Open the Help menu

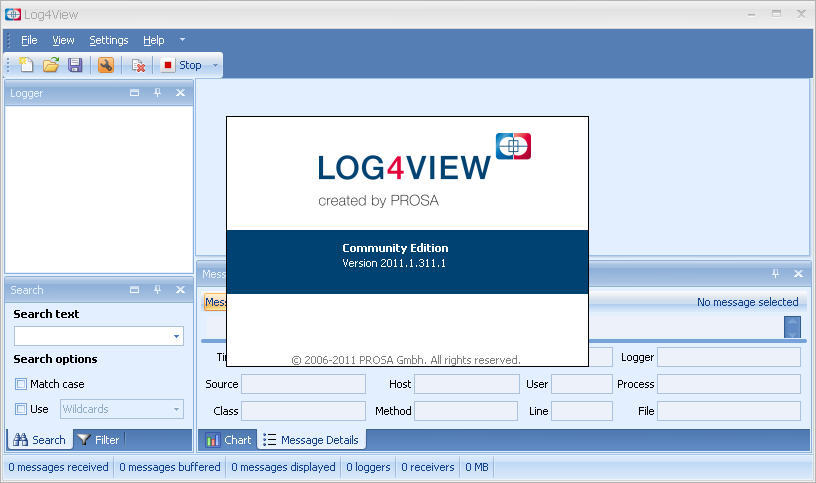pos(154,40)
